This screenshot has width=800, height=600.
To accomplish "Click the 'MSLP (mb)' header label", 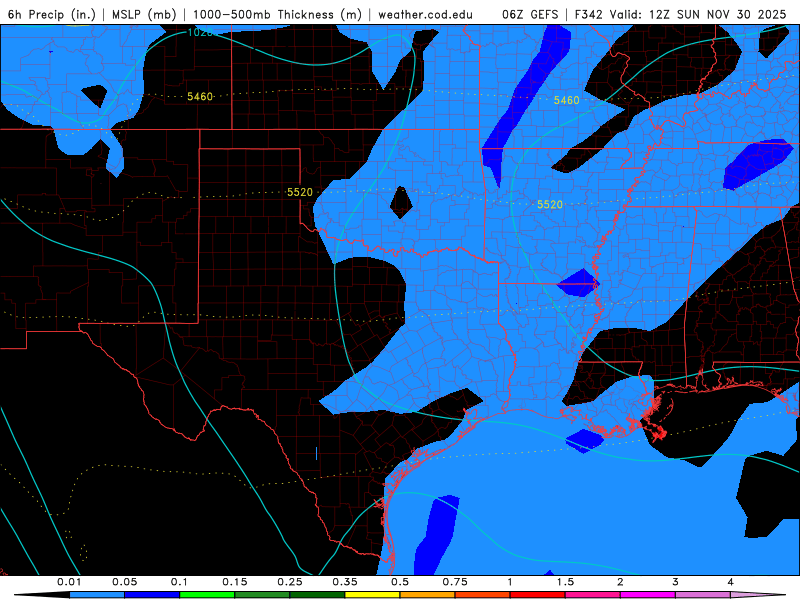I will click(144, 14).
